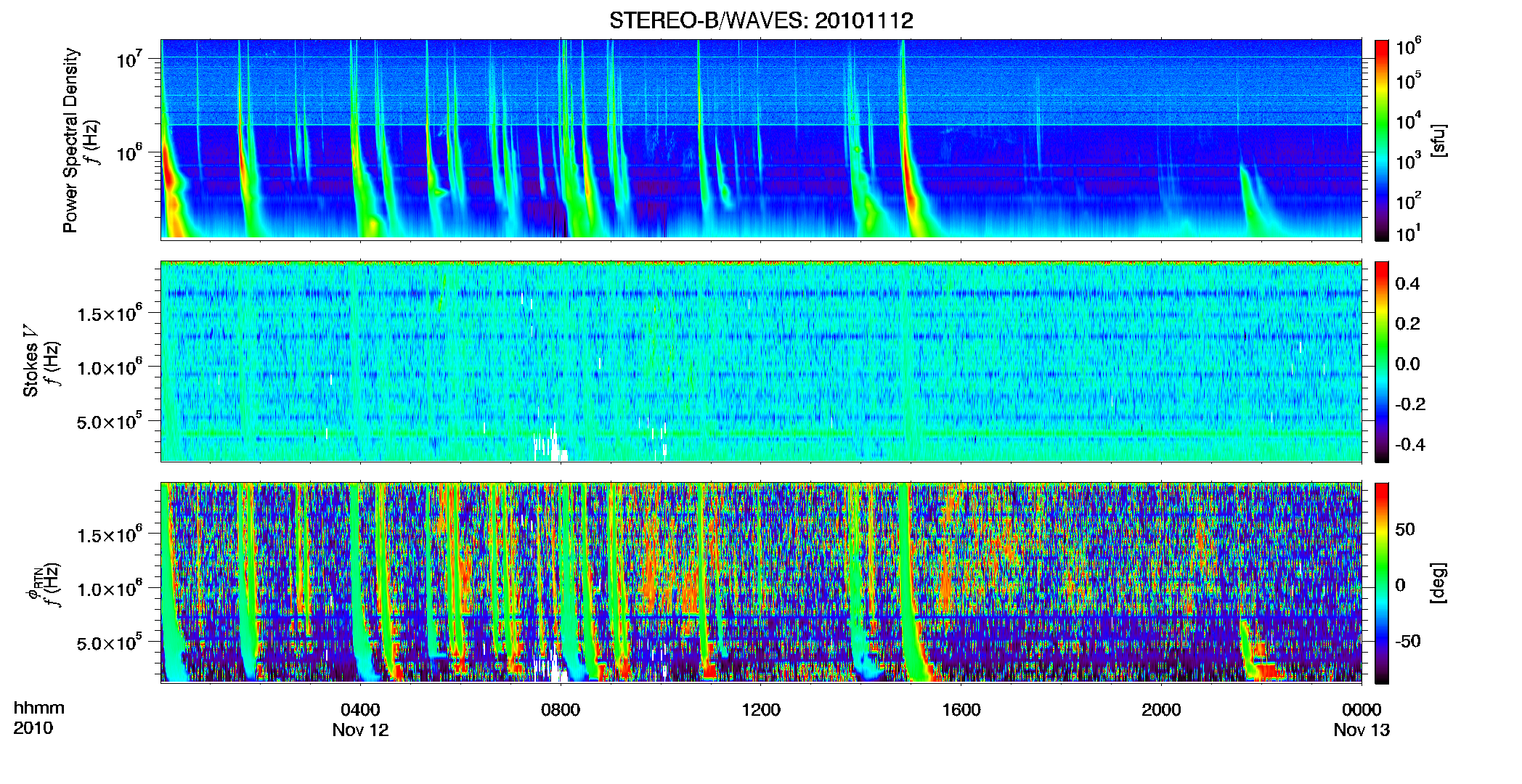The height and width of the screenshot is (784, 1522).
Task: Click inside the φRTN spectrogram panel
Action: [761, 582]
